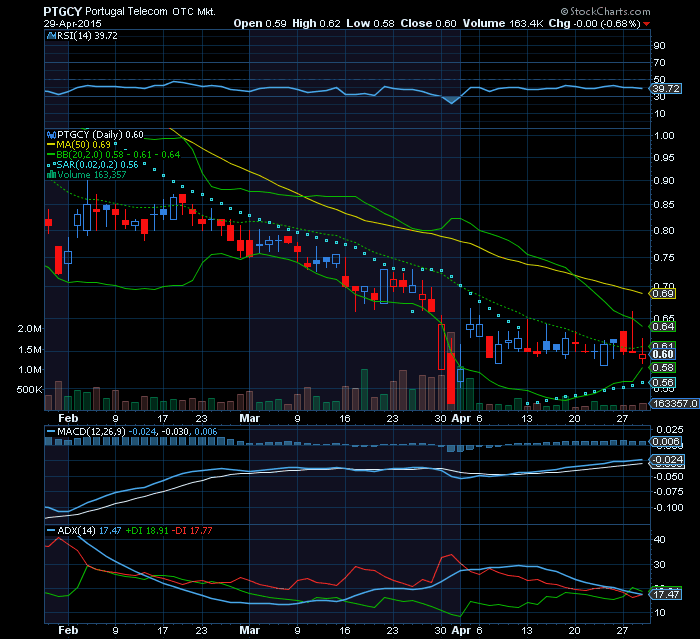Click the red -DI 17.77 legend text
This screenshot has width=700, height=639.
pos(192,530)
